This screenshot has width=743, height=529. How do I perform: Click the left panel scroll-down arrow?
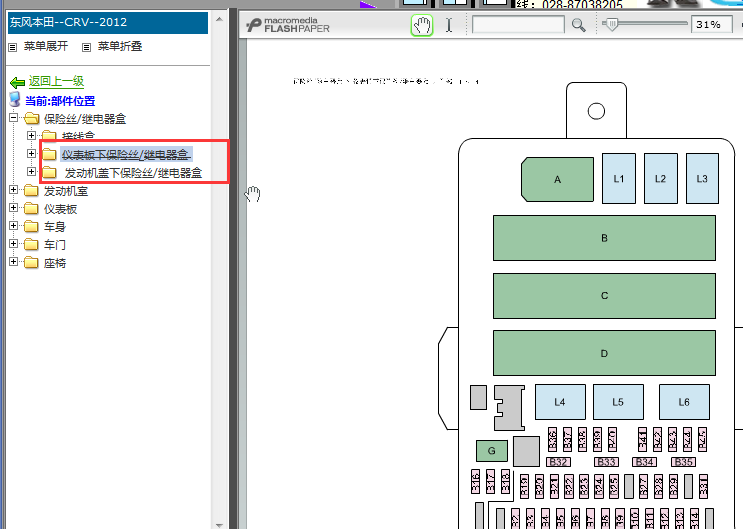219,525
